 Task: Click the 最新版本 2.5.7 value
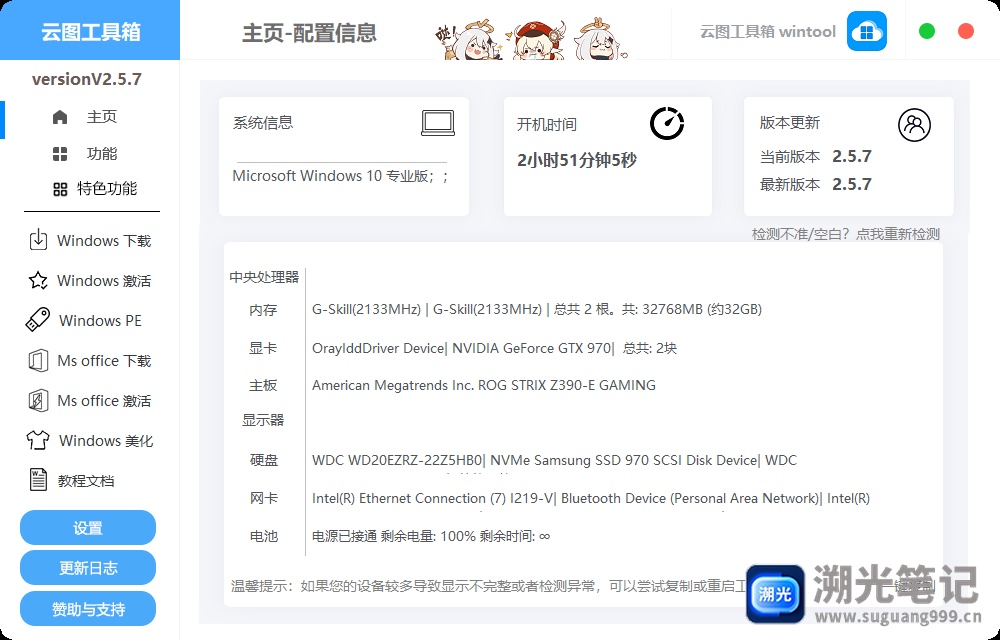852,184
